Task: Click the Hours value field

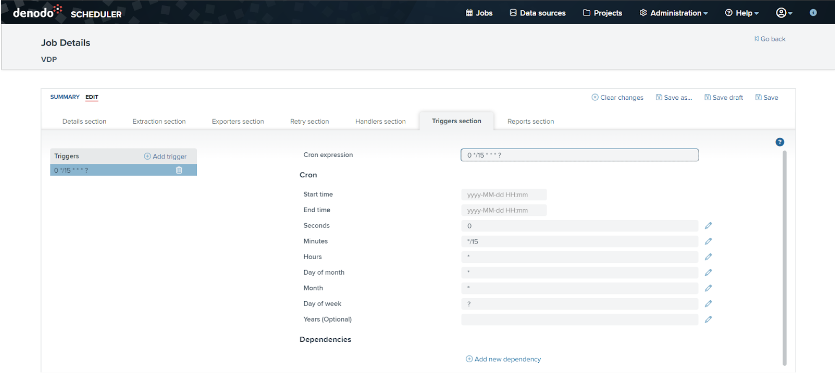Action: [x=579, y=257]
